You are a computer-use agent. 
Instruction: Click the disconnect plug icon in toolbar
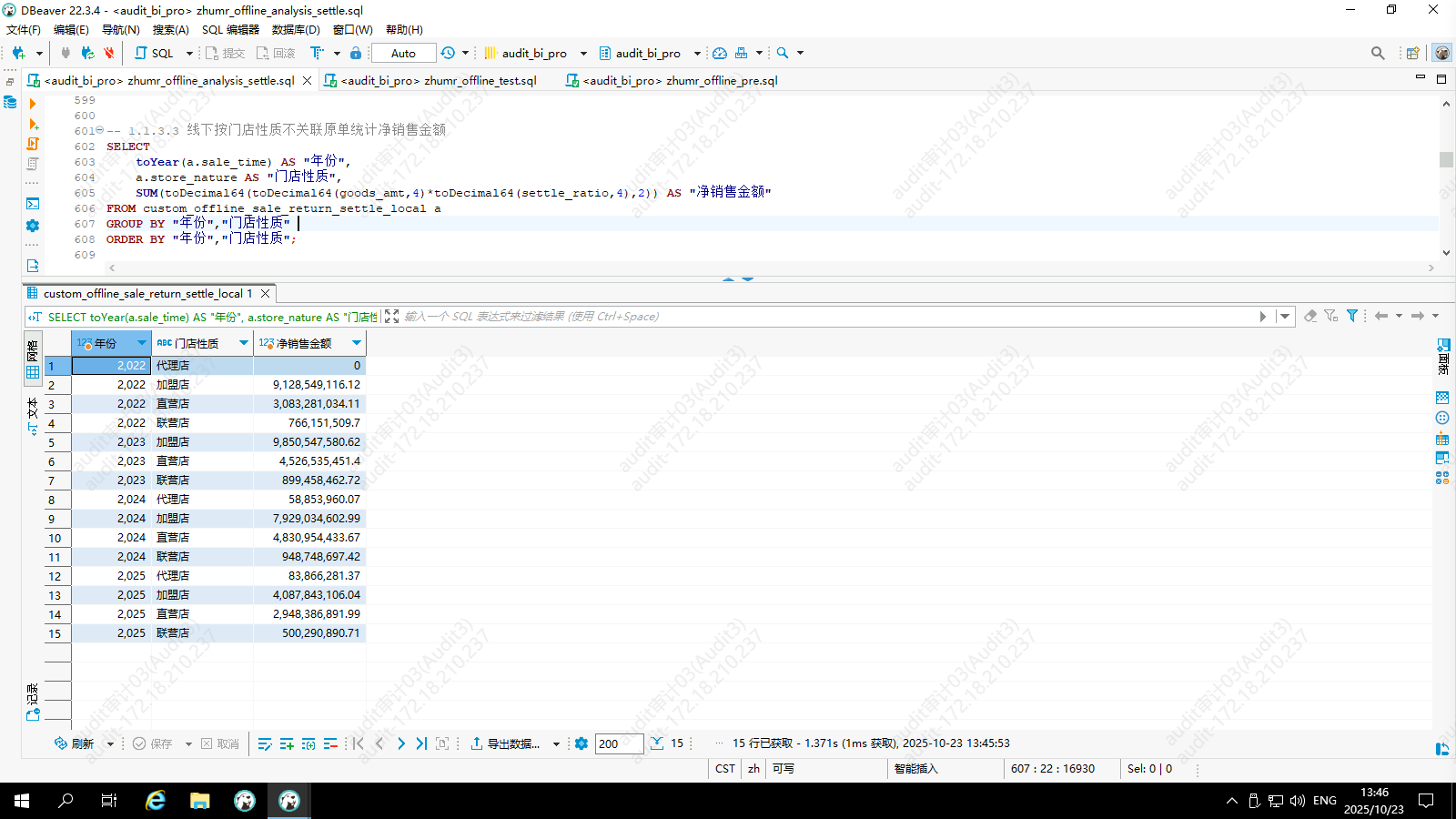[x=108, y=54]
